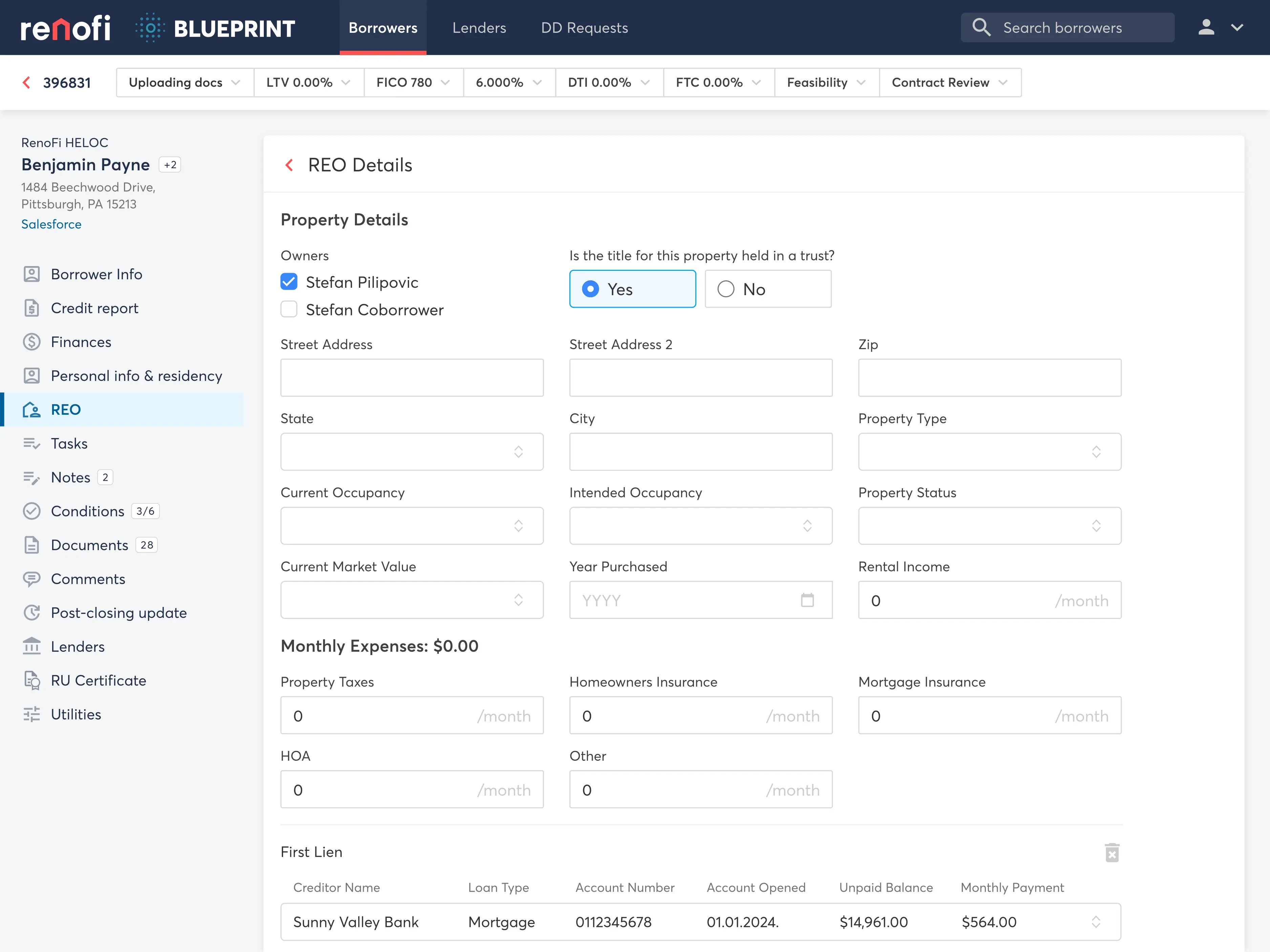The image size is (1270, 952).
Task: Open Finances in sidebar
Action: point(81,342)
